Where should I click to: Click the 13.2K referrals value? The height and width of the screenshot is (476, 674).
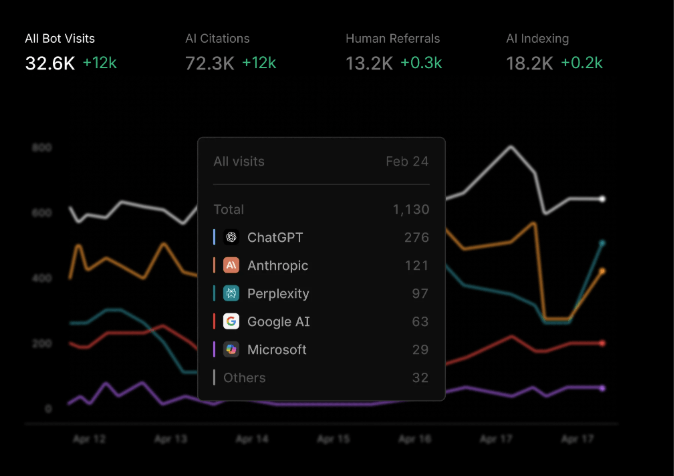(369, 63)
